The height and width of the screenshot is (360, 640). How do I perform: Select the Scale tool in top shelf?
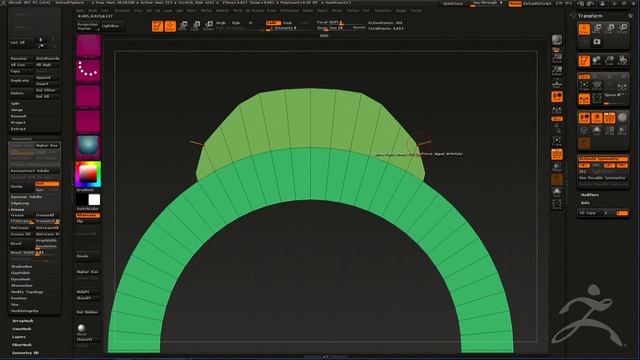tap(196, 26)
